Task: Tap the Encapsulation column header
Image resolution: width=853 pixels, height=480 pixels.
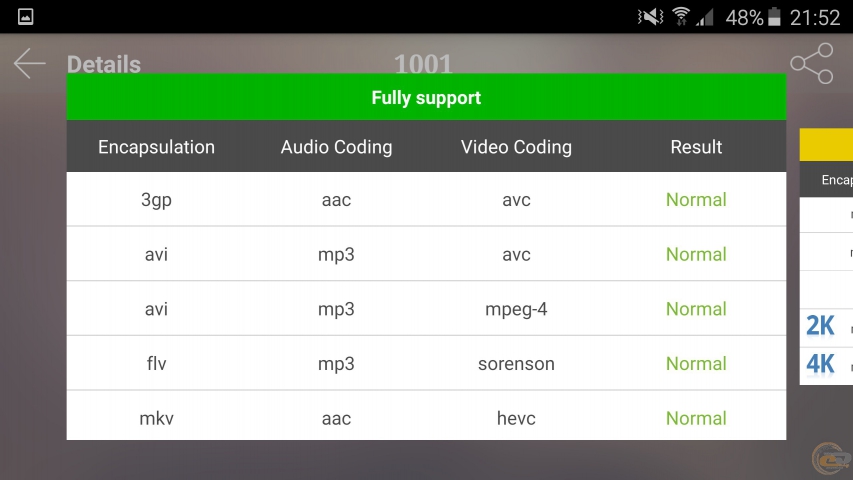Action: click(x=156, y=147)
